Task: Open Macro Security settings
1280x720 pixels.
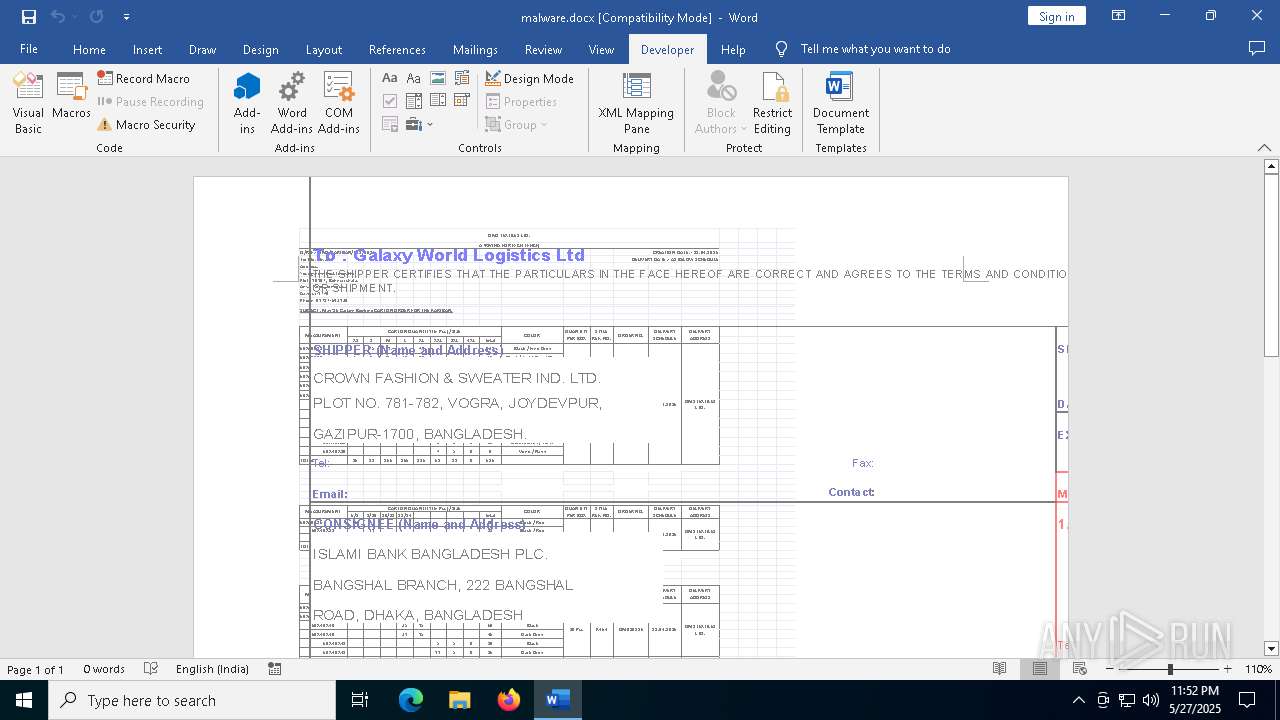Action: coord(146,125)
